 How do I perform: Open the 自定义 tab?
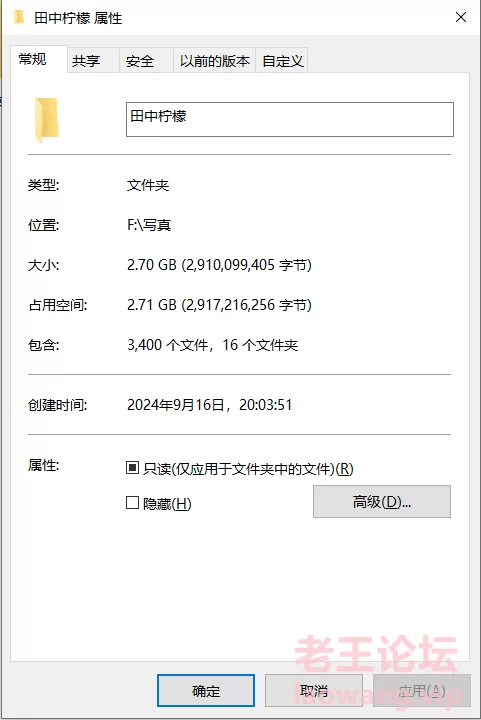282,61
